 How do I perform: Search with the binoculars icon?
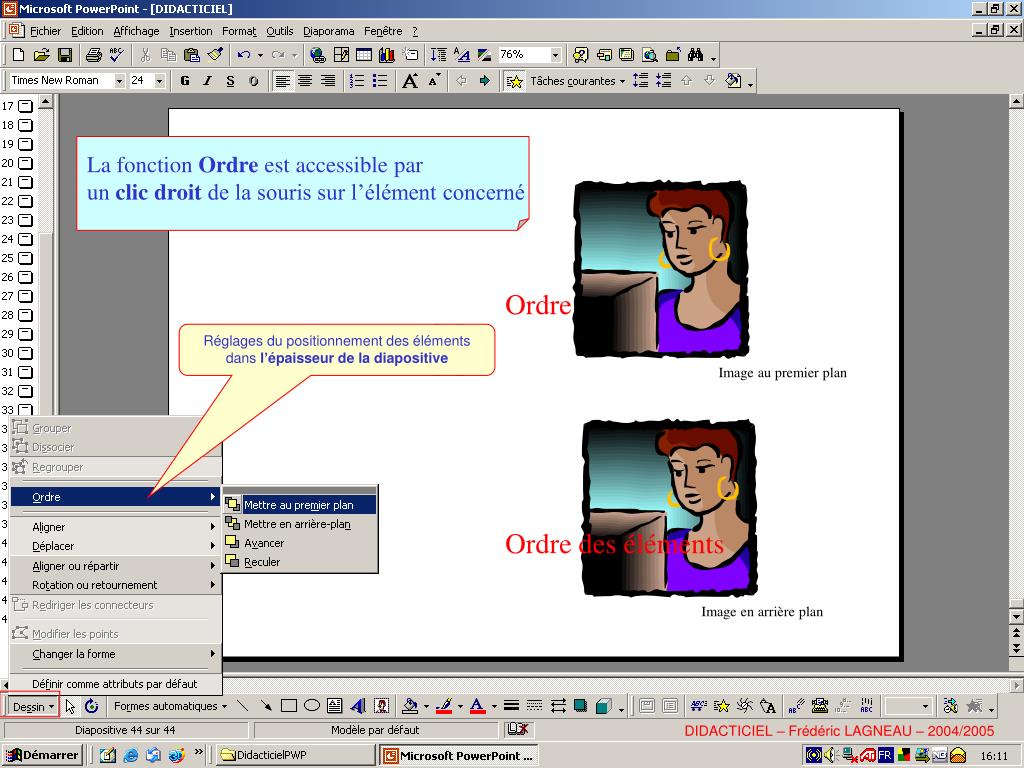[696, 55]
